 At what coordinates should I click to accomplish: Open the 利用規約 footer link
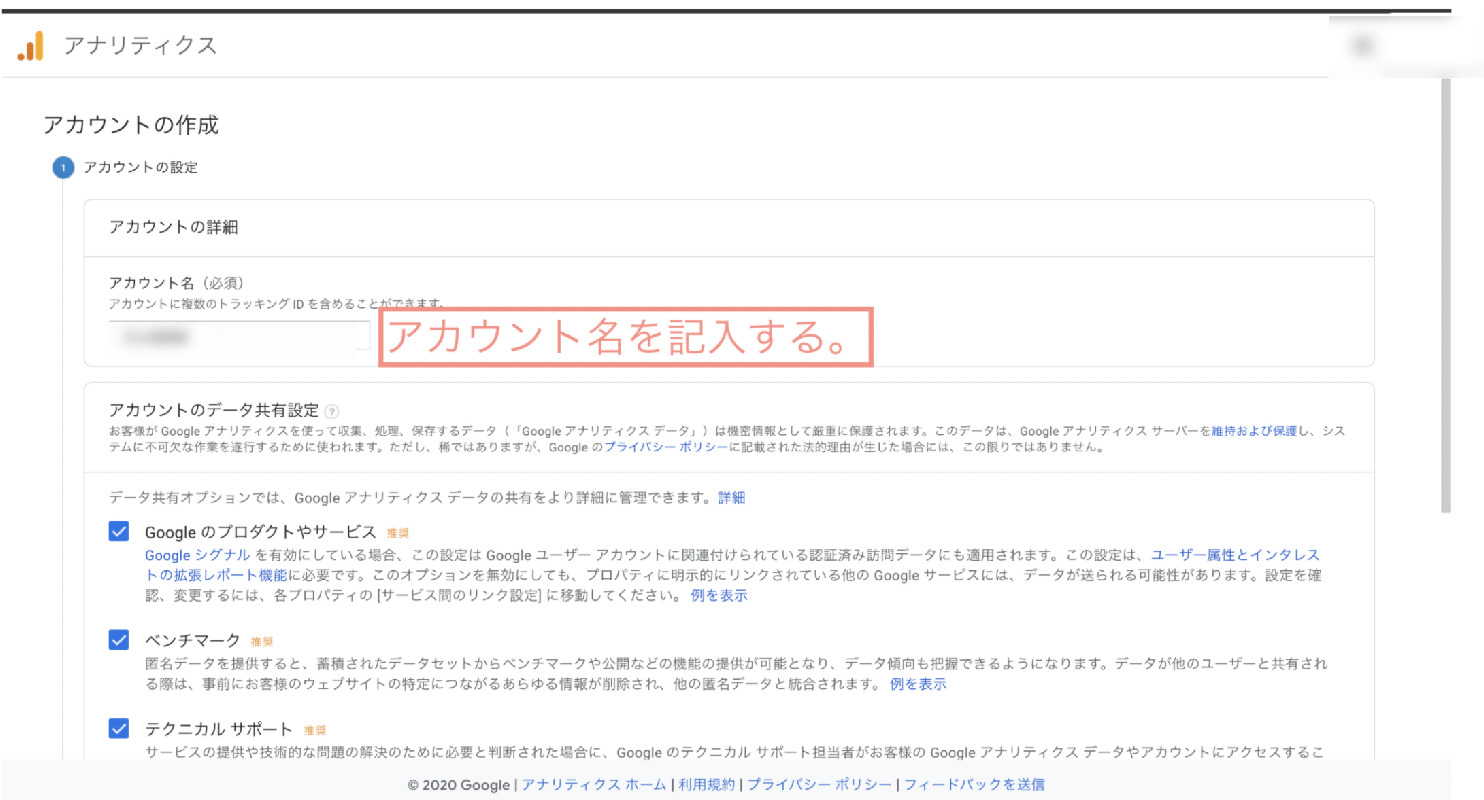point(708,786)
